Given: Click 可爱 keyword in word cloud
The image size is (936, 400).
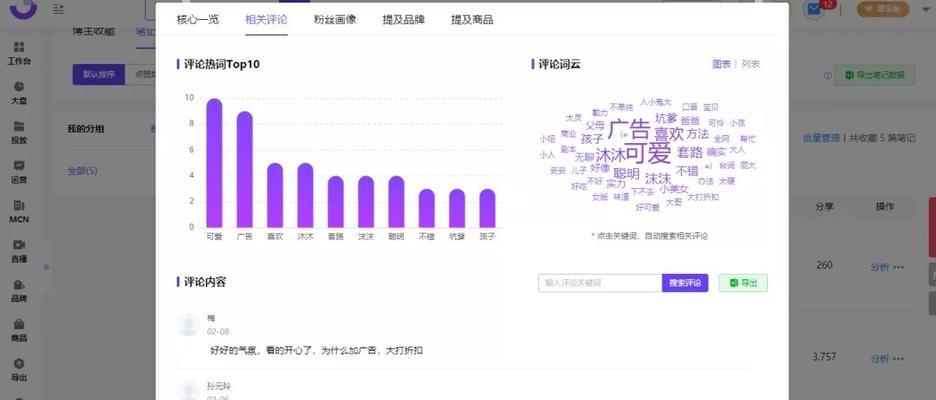Looking at the screenshot, I should click(x=648, y=153).
